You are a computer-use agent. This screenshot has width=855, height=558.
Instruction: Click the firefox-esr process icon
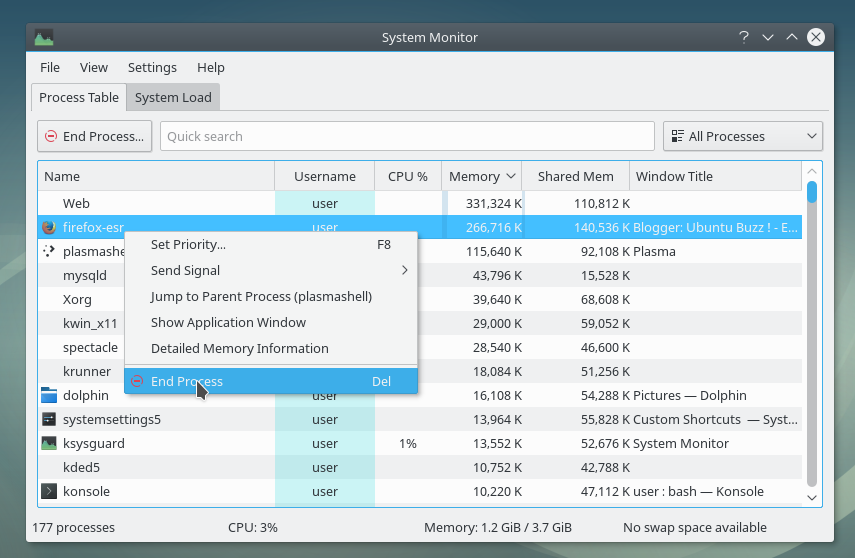coord(49,227)
